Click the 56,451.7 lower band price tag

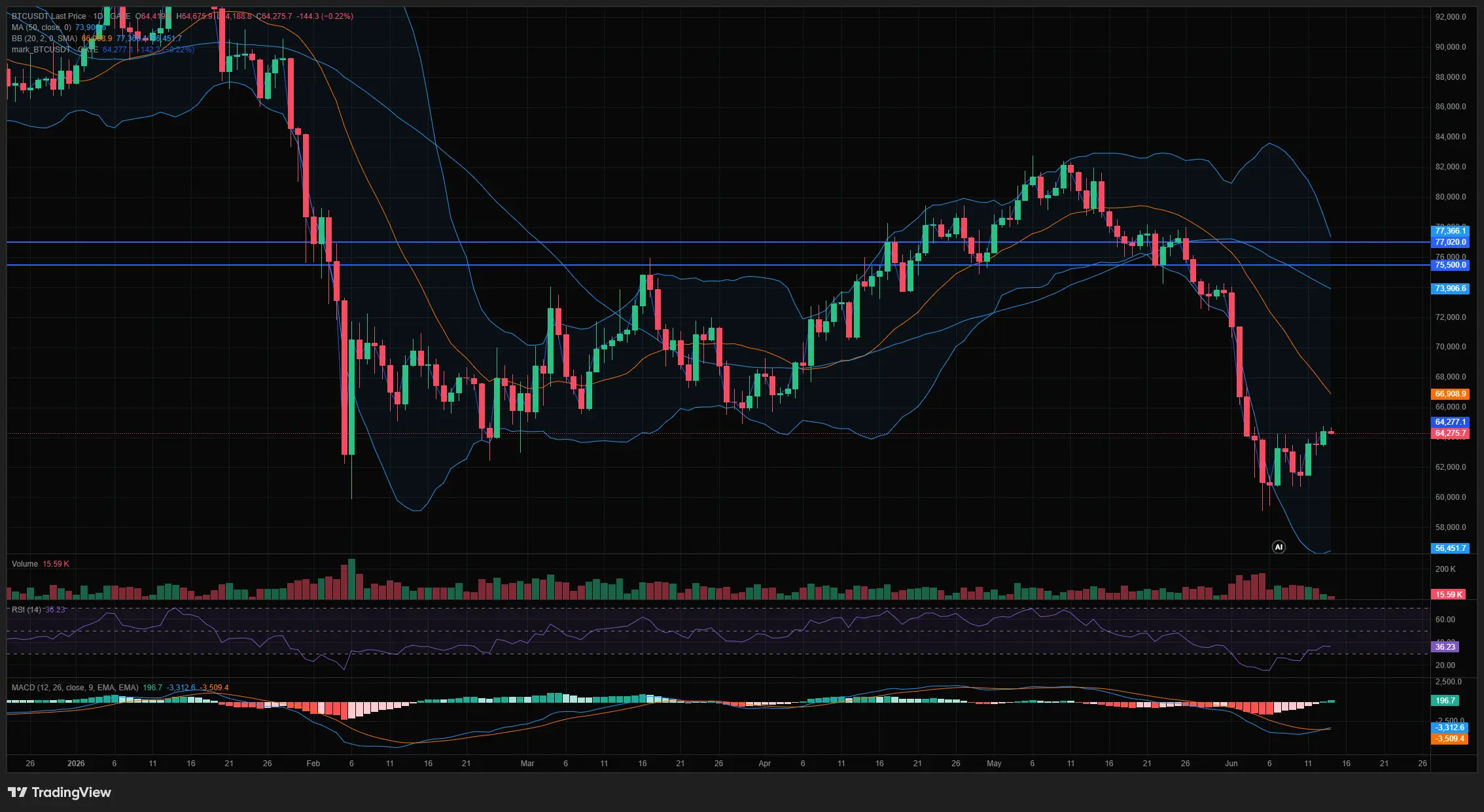[1450, 548]
